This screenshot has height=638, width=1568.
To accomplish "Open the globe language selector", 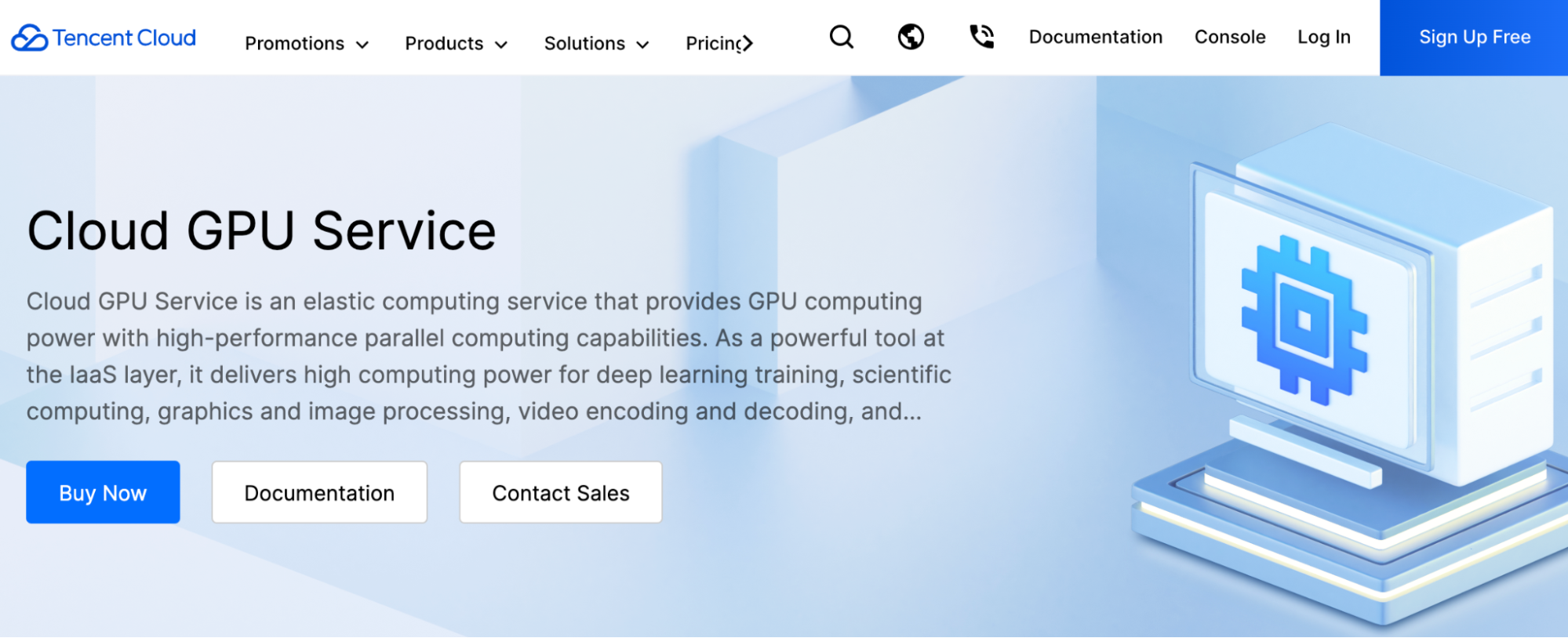I will pos(911,37).
